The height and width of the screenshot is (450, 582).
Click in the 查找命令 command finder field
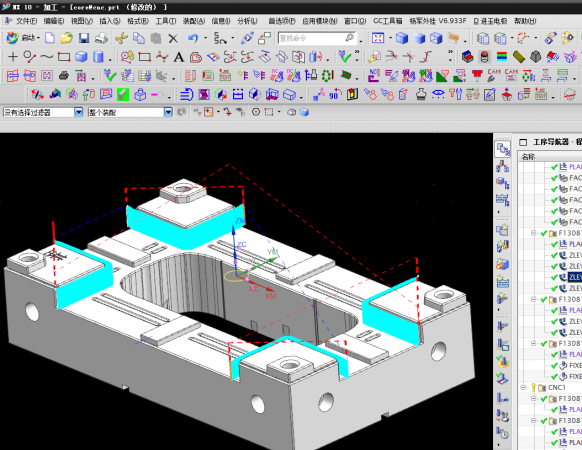tap(312, 38)
